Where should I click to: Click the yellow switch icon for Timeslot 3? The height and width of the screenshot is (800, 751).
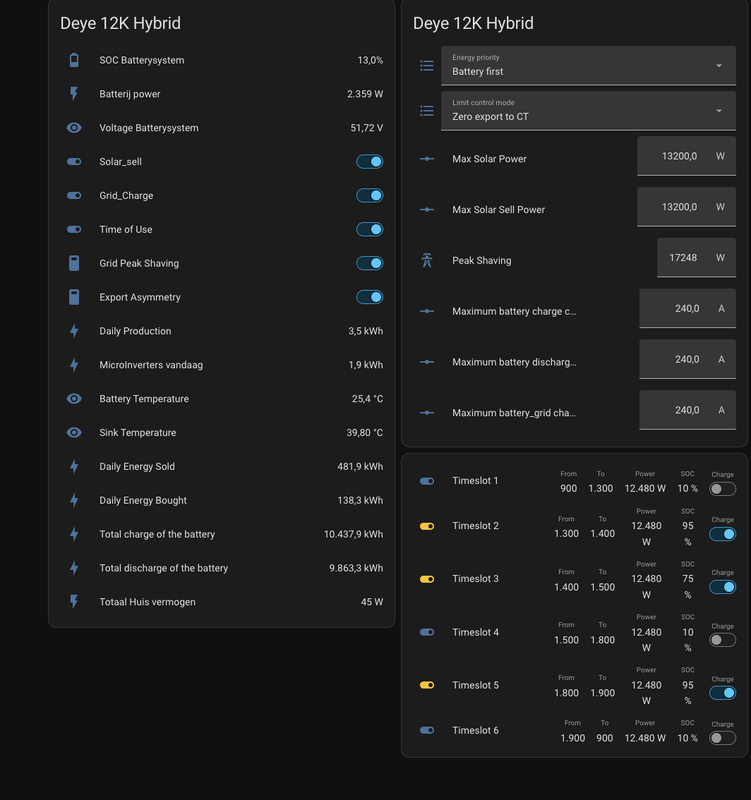tap(427, 579)
